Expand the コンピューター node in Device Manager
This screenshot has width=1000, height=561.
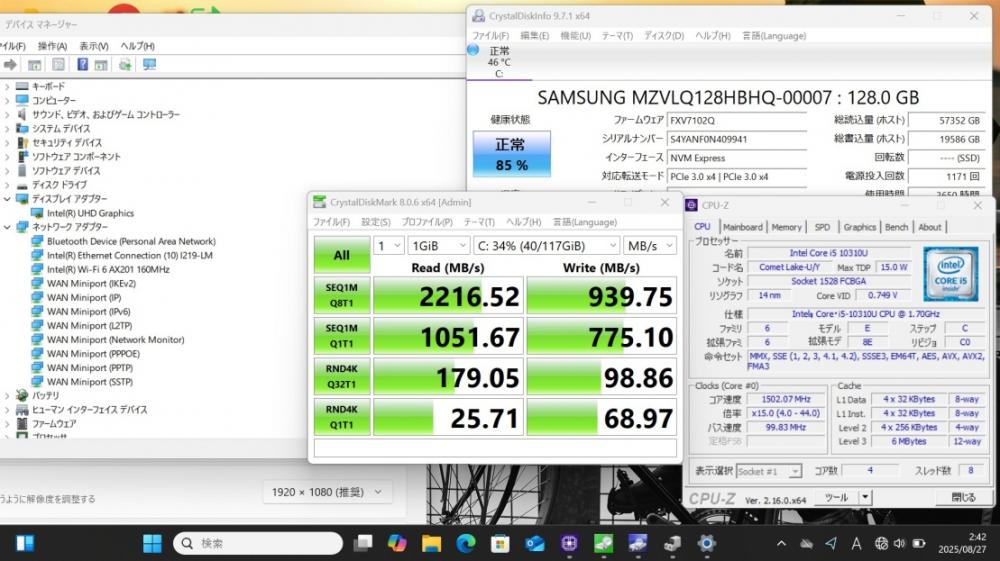pyautogui.click(x=7, y=100)
